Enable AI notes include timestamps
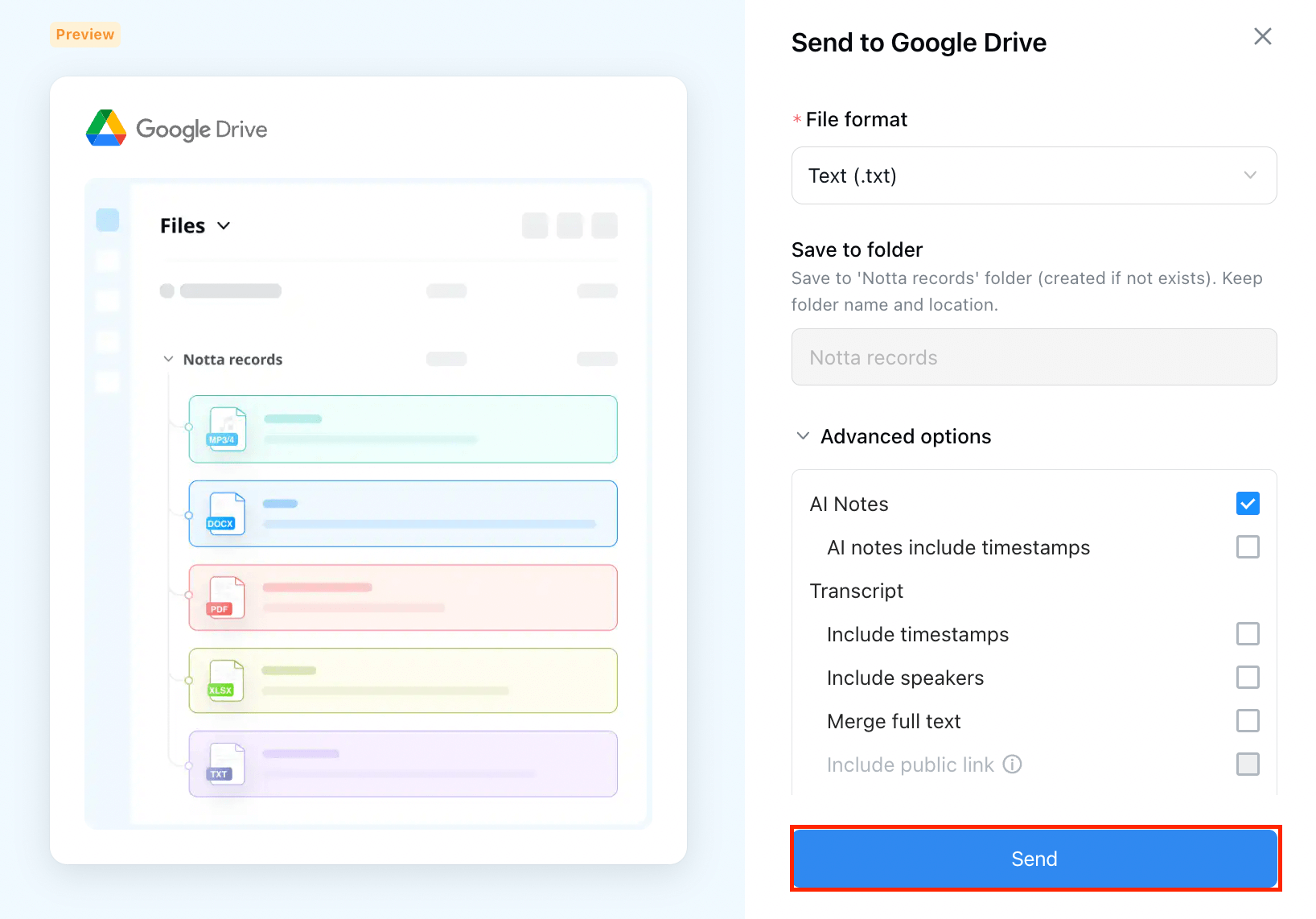Image resolution: width=1316 pixels, height=919 pixels. (1248, 547)
